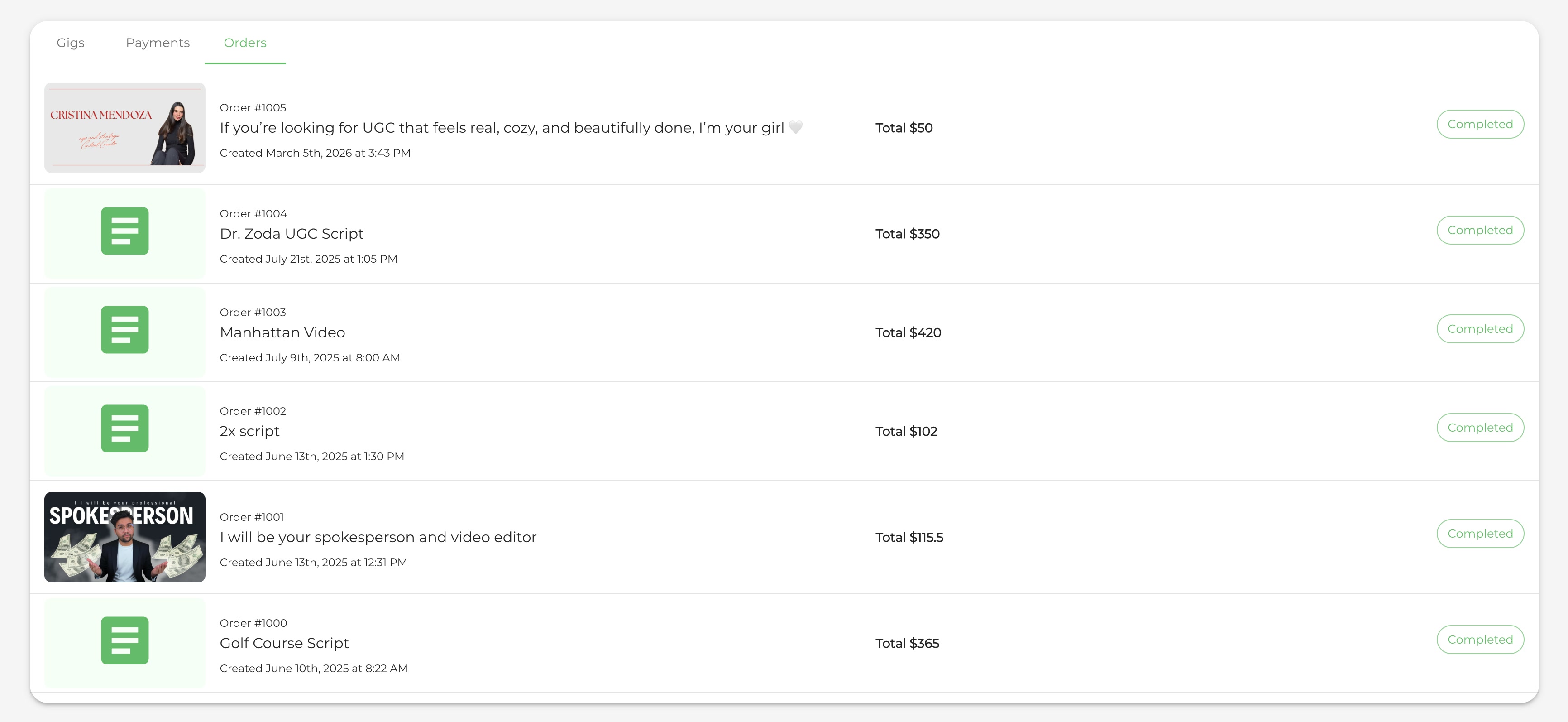The width and height of the screenshot is (1568, 722).
Task: Click Completed badge for Order #1002
Action: pyautogui.click(x=1480, y=428)
